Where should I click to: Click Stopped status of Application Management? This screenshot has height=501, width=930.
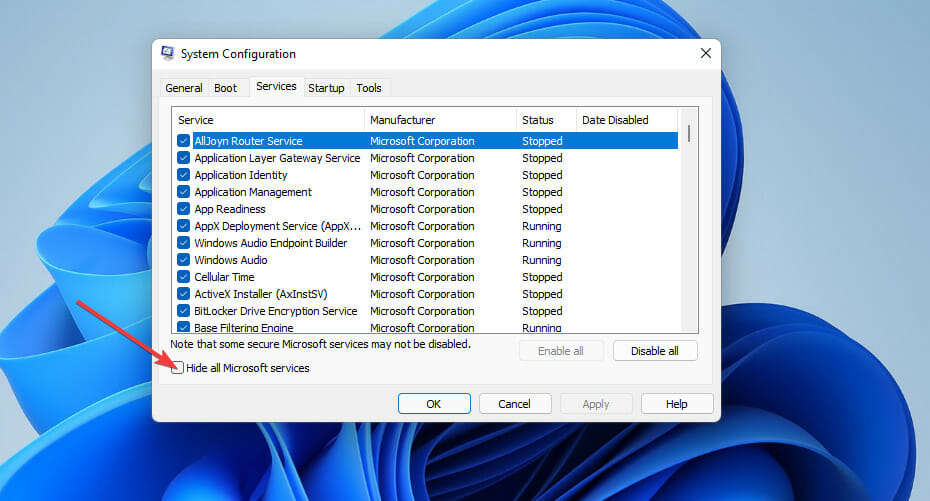[x=542, y=192]
